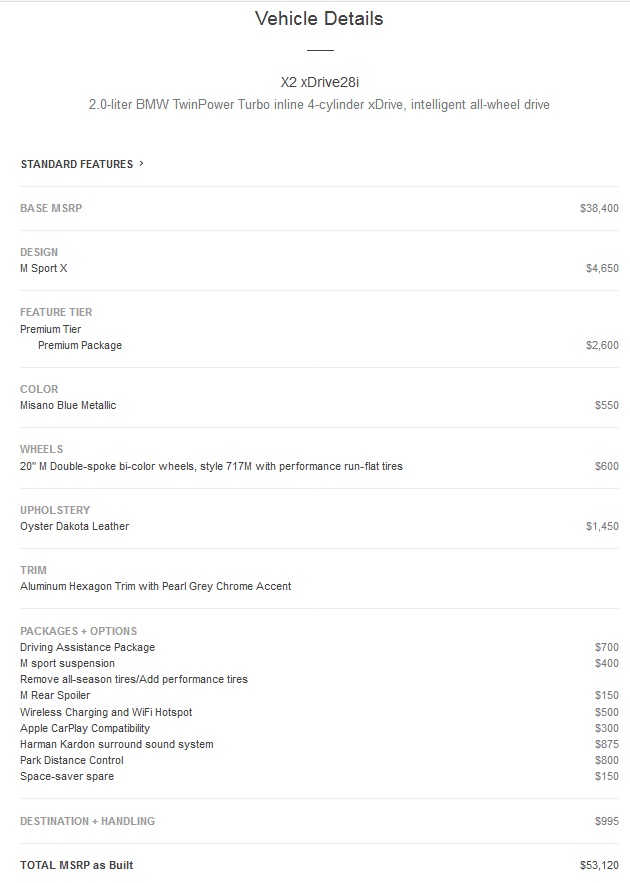Click the Vehicle Details heading

point(319,19)
